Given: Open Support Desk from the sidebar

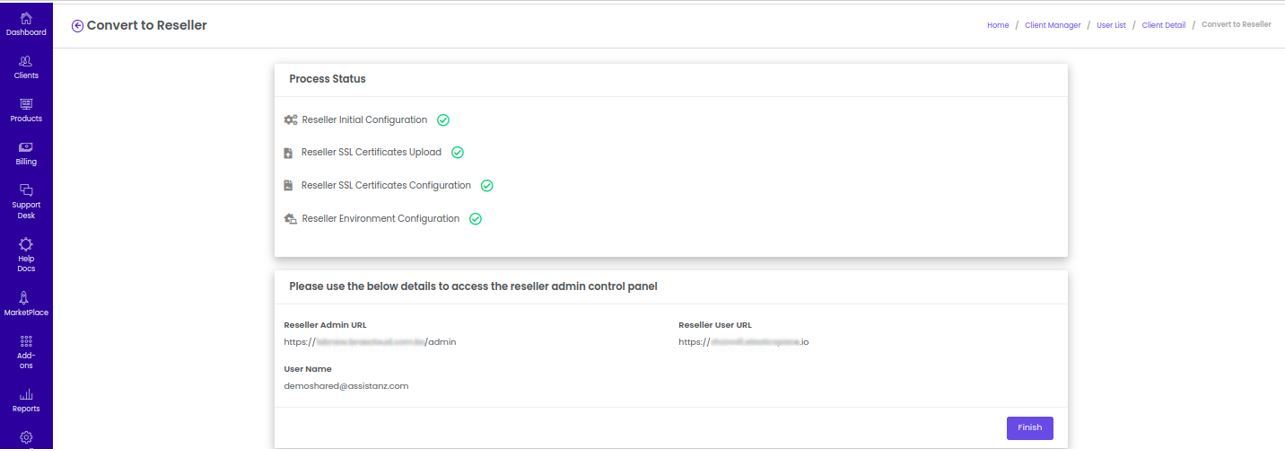Looking at the screenshot, I should (26, 201).
